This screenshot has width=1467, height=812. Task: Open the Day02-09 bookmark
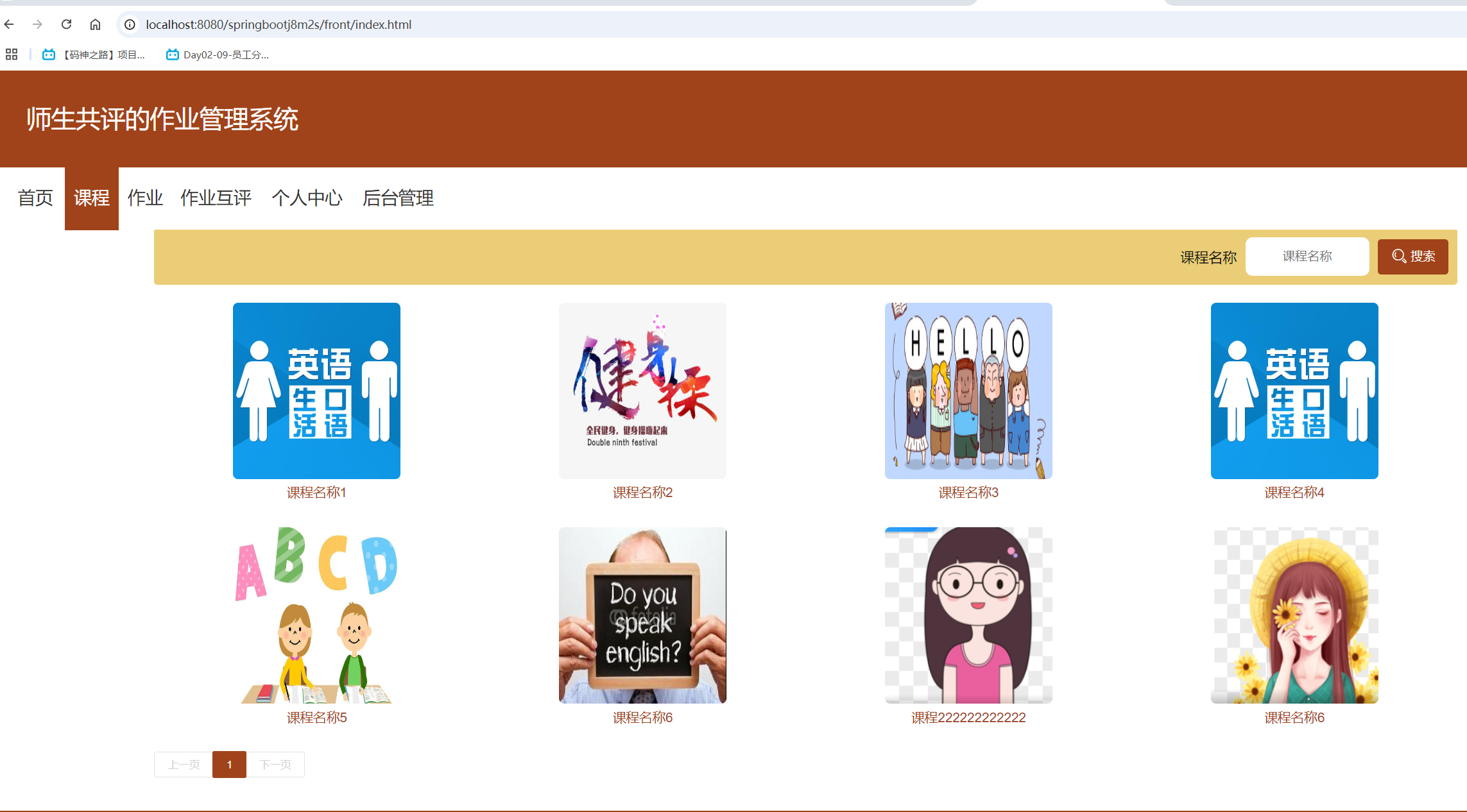pos(218,55)
